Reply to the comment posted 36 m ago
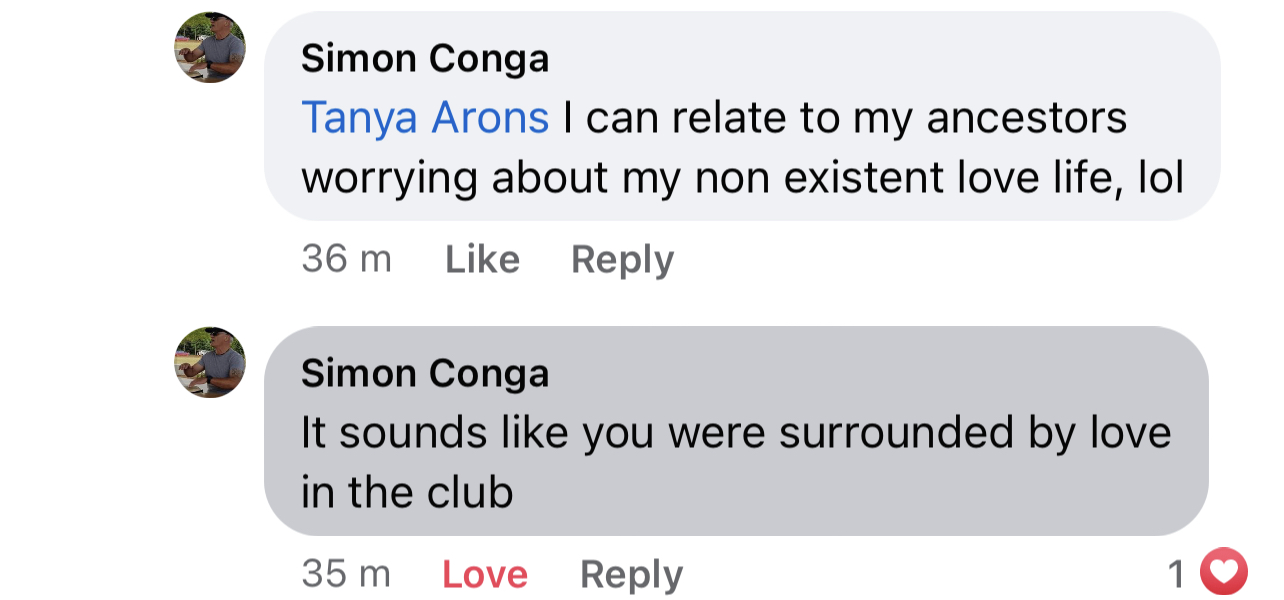The width and height of the screenshot is (1284, 600). click(x=622, y=260)
